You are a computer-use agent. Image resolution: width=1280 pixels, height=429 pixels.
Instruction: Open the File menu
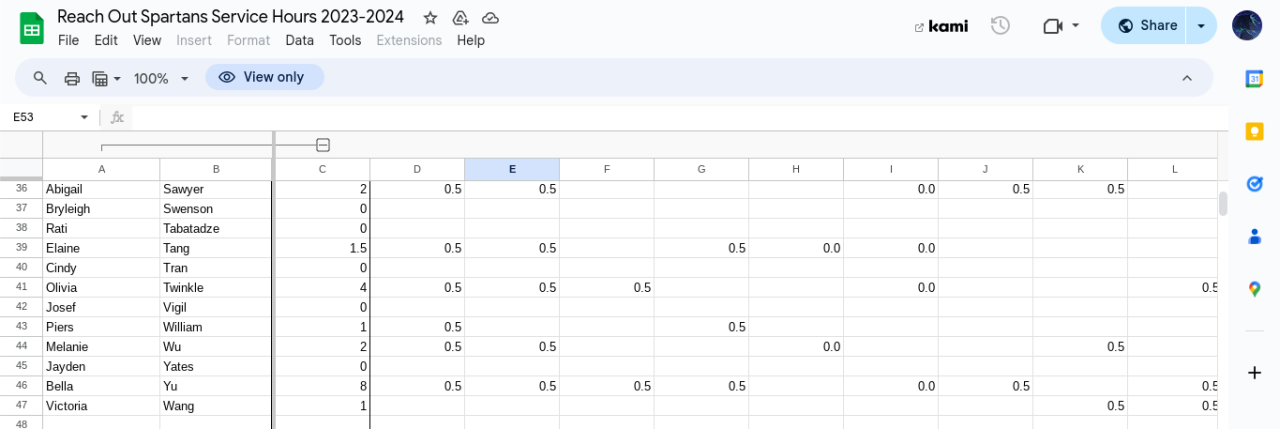(68, 40)
